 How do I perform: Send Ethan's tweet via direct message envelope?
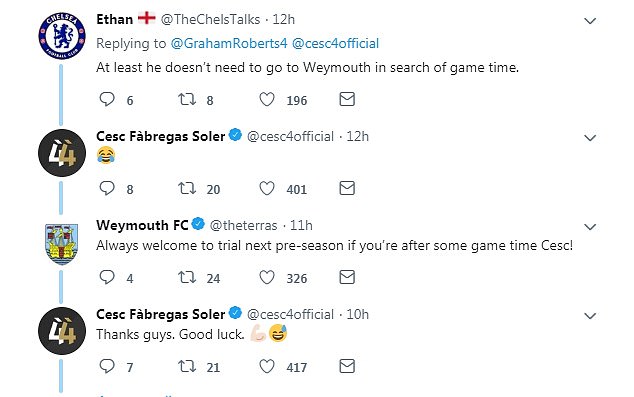[x=347, y=99]
